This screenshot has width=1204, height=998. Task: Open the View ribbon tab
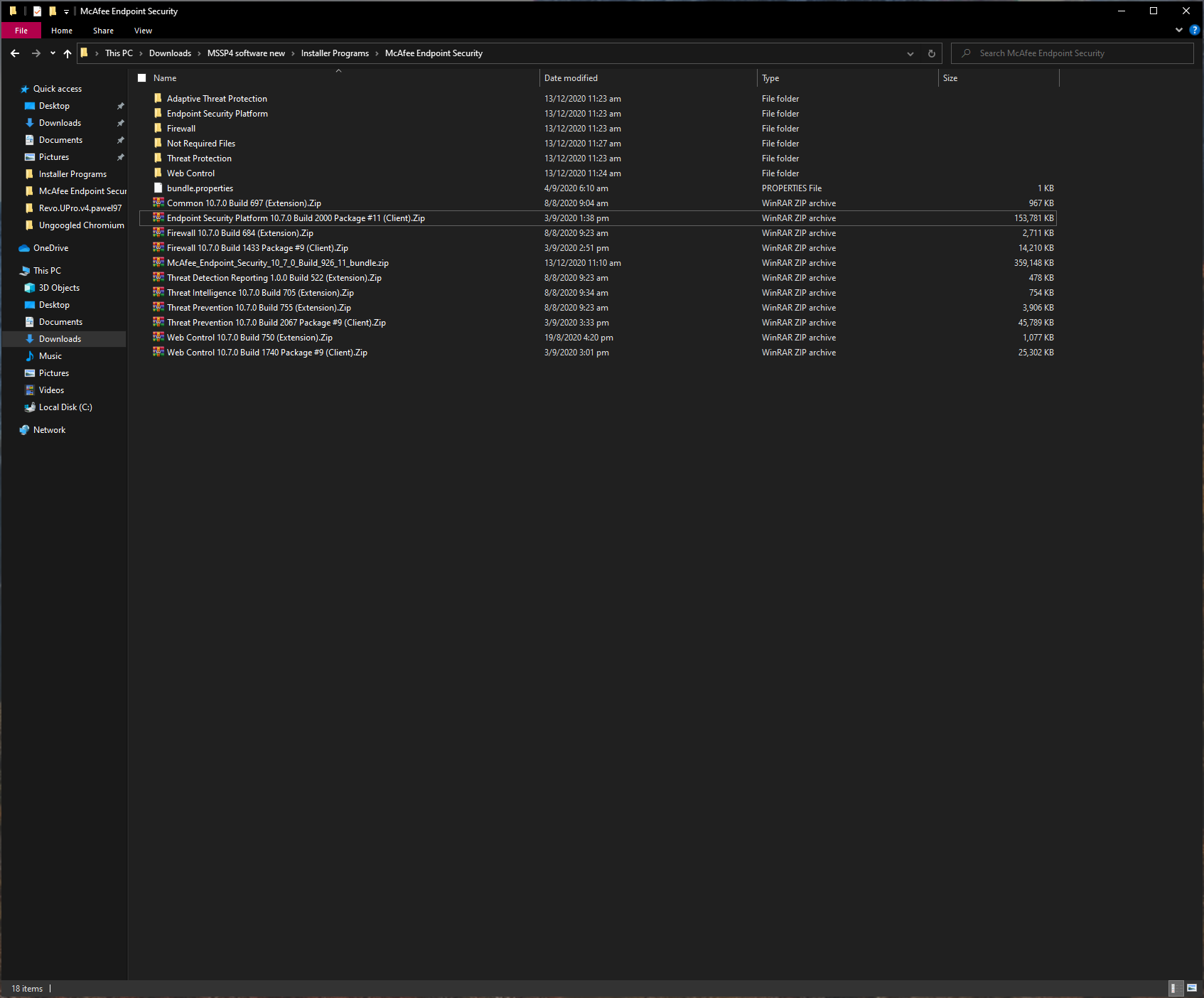[143, 31]
